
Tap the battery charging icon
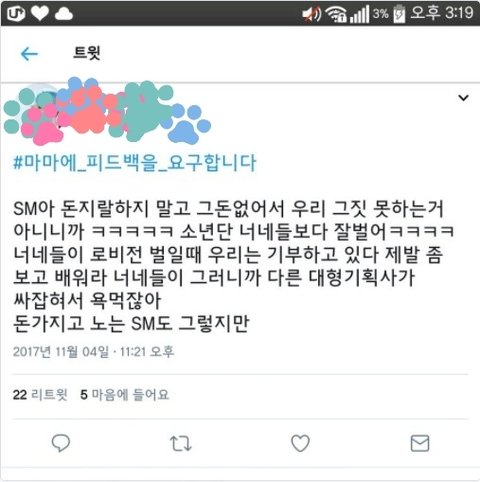[x=399, y=14]
